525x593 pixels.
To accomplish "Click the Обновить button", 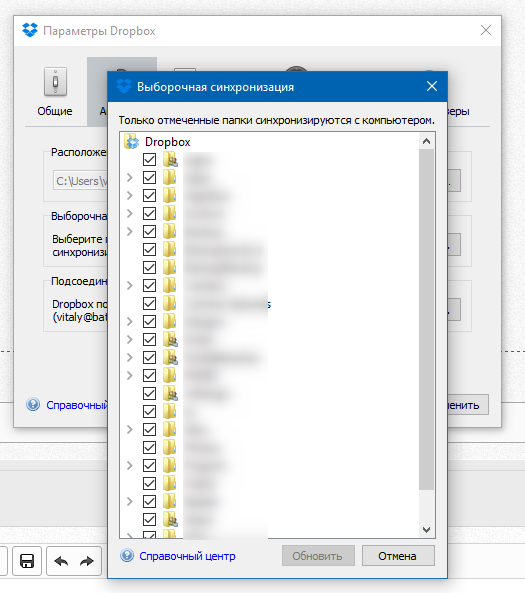I will point(318,556).
